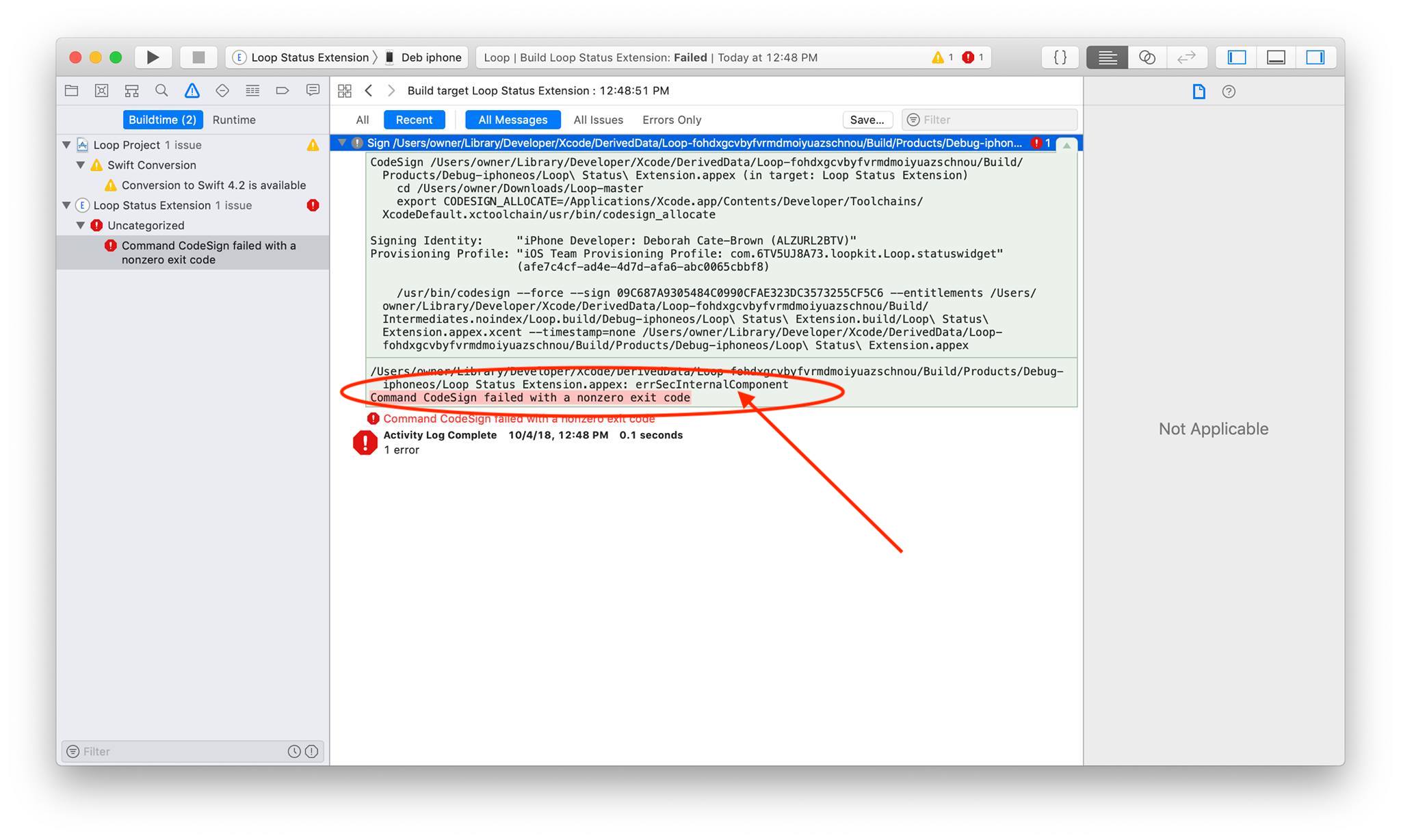
Task: Toggle the Debug area visibility
Action: [x=1276, y=57]
